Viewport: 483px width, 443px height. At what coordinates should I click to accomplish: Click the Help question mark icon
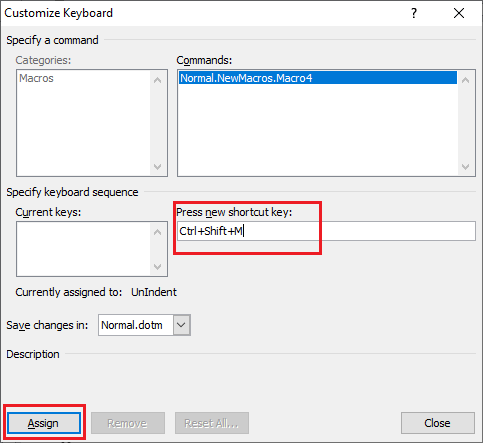tap(414, 13)
